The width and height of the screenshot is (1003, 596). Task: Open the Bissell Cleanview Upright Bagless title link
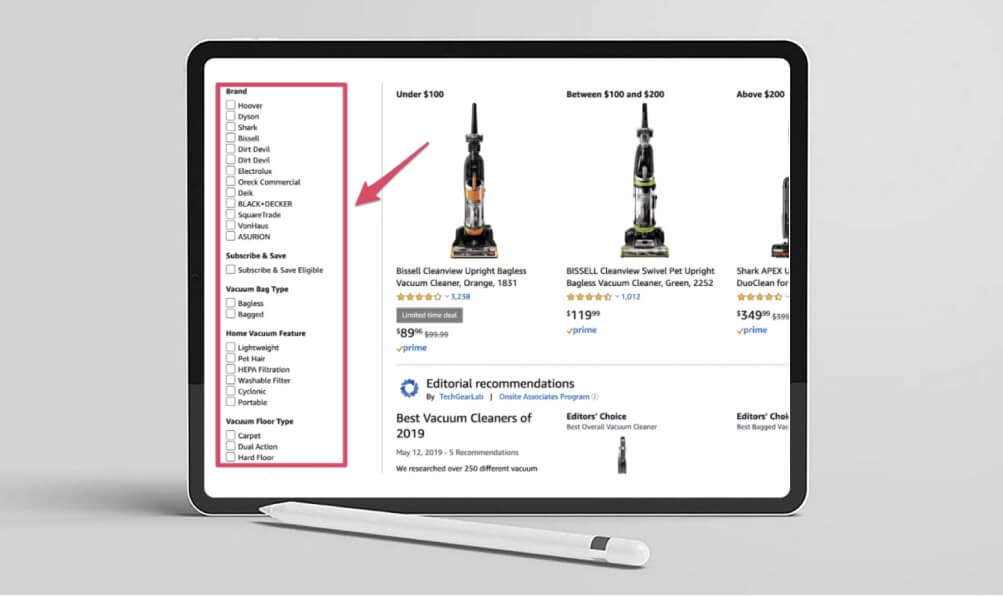tap(461, 277)
